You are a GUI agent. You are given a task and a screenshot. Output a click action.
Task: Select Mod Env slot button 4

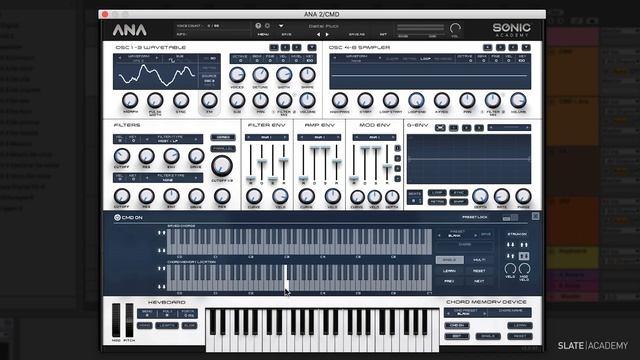[398, 179]
